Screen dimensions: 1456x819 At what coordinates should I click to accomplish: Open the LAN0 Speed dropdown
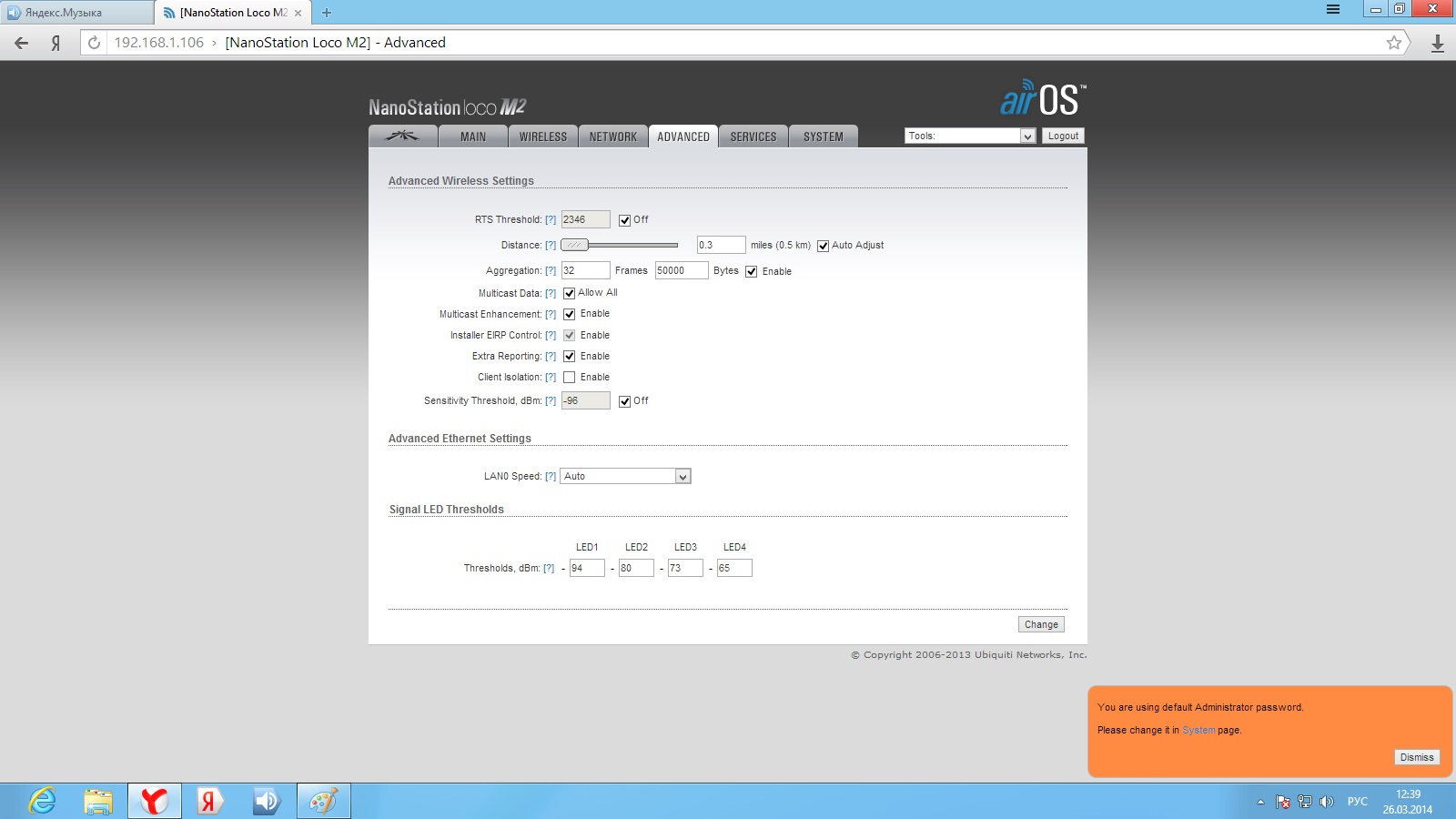(x=625, y=476)
